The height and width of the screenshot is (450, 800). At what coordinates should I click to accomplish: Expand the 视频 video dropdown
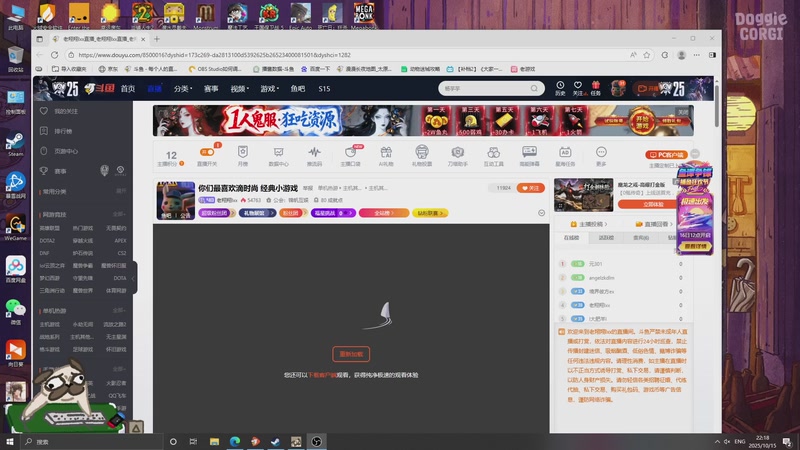pyautogui.click(x=239, y=88)
